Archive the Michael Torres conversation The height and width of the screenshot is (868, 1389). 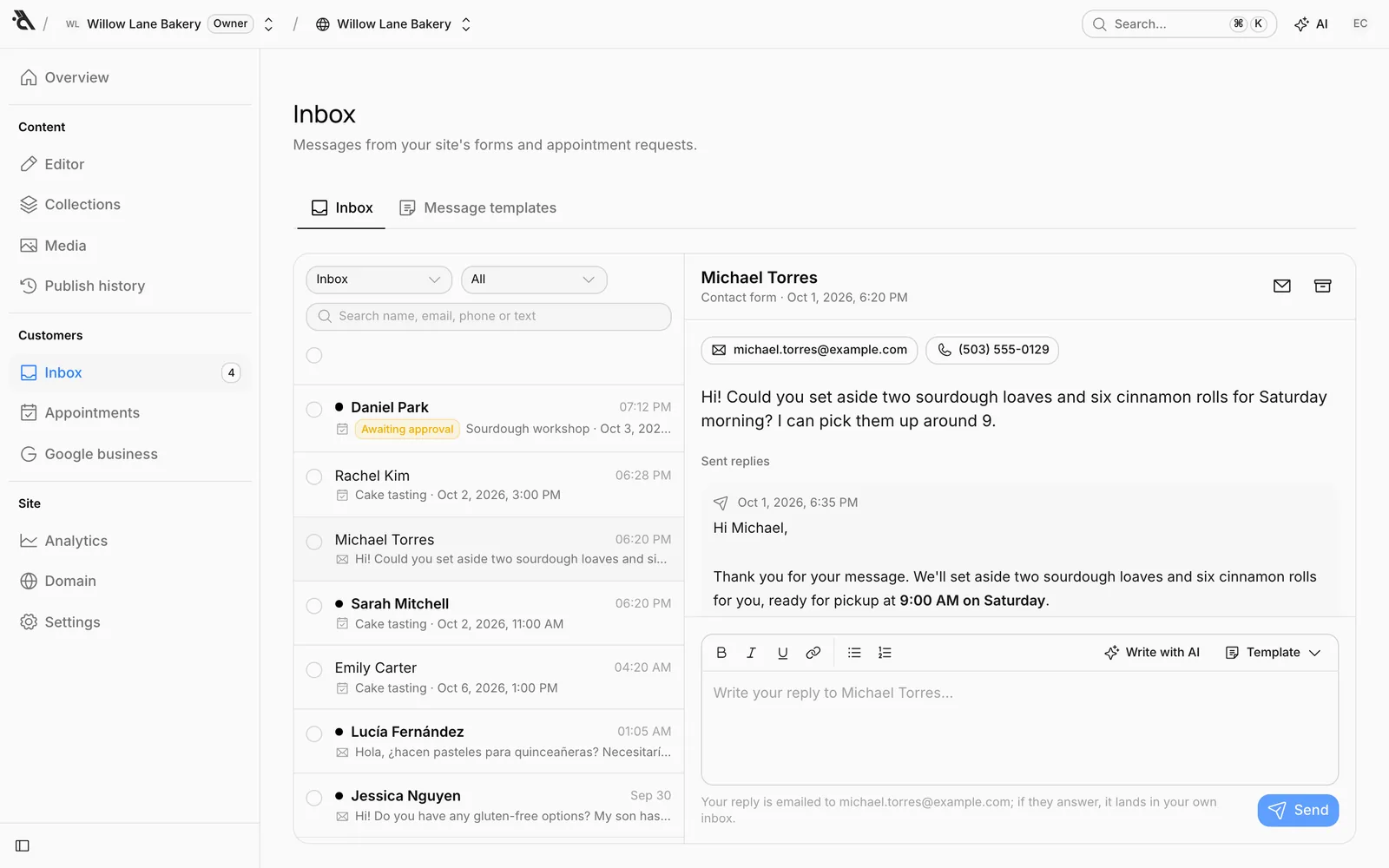click(1323, 286)
